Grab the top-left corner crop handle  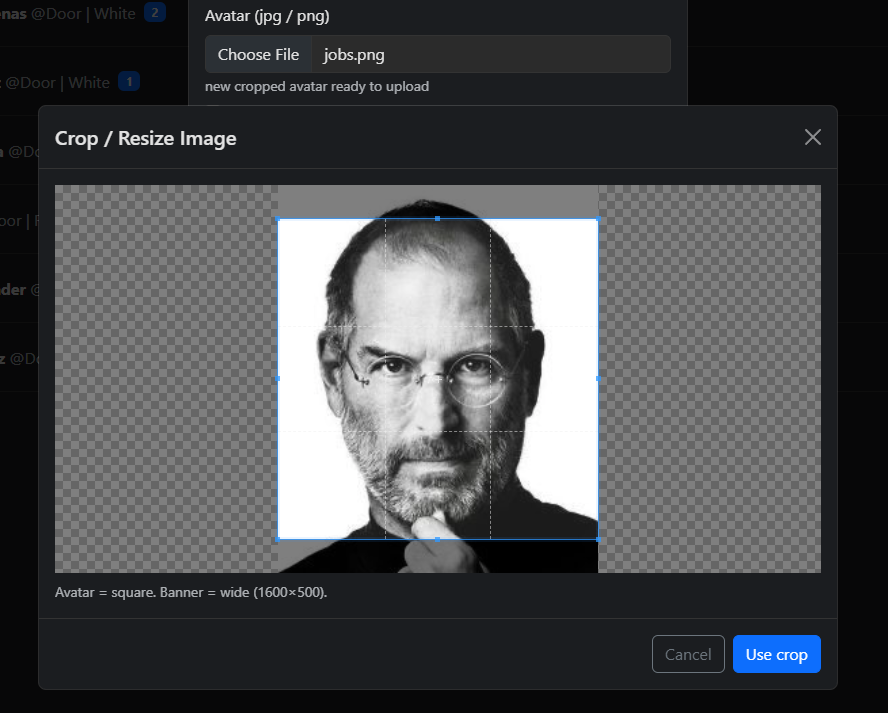click(x=278, y=219)
